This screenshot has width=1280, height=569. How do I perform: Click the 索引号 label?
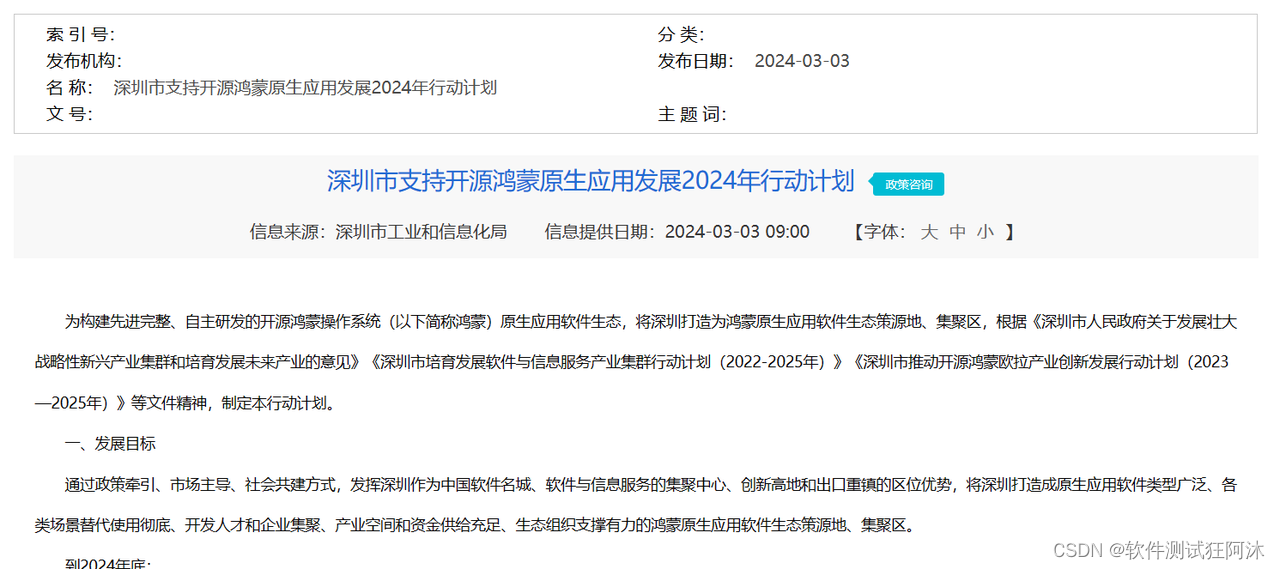[x=80, y=35]
